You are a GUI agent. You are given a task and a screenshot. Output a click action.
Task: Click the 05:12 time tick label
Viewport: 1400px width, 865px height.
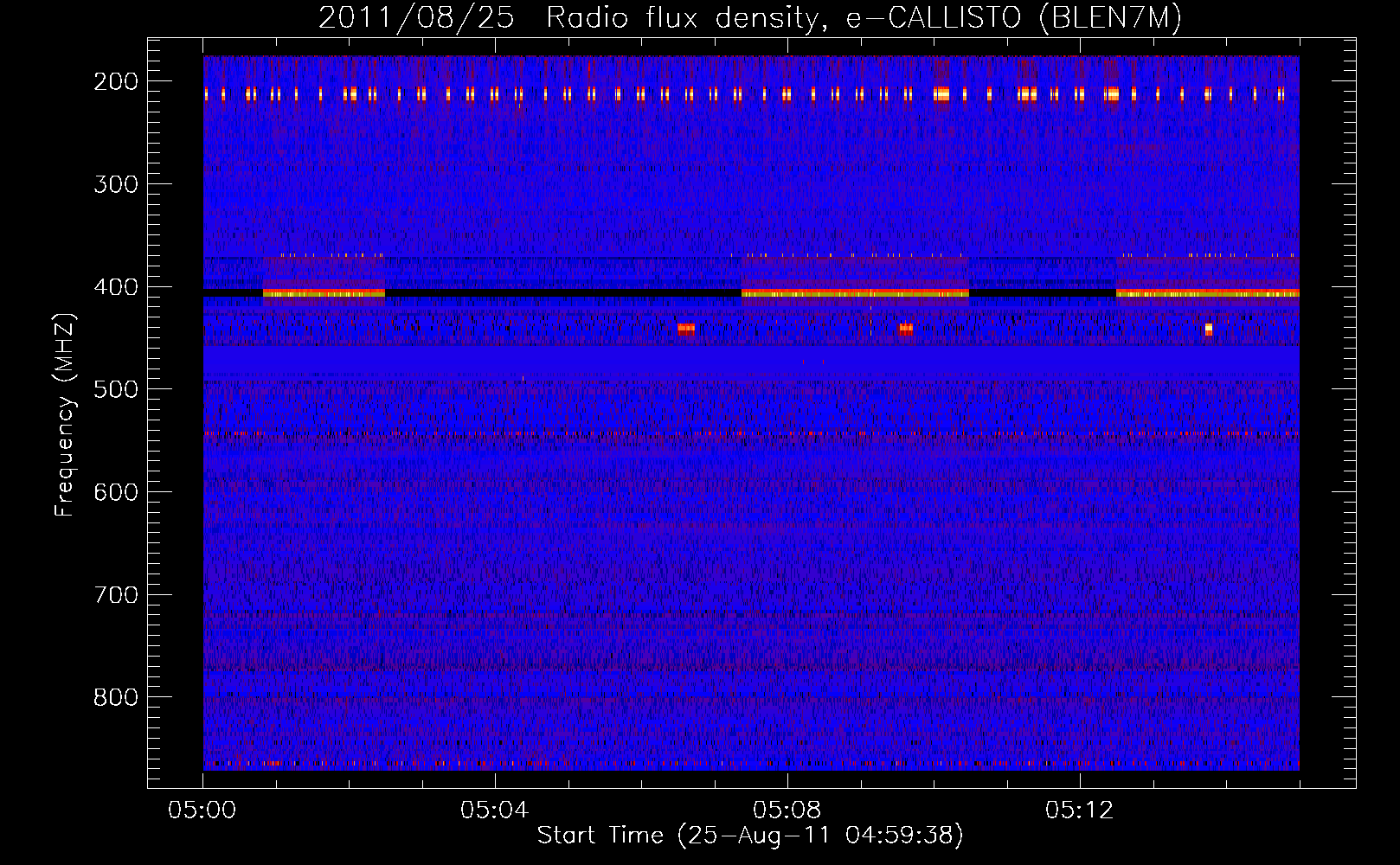click(x=1080, y=811)
